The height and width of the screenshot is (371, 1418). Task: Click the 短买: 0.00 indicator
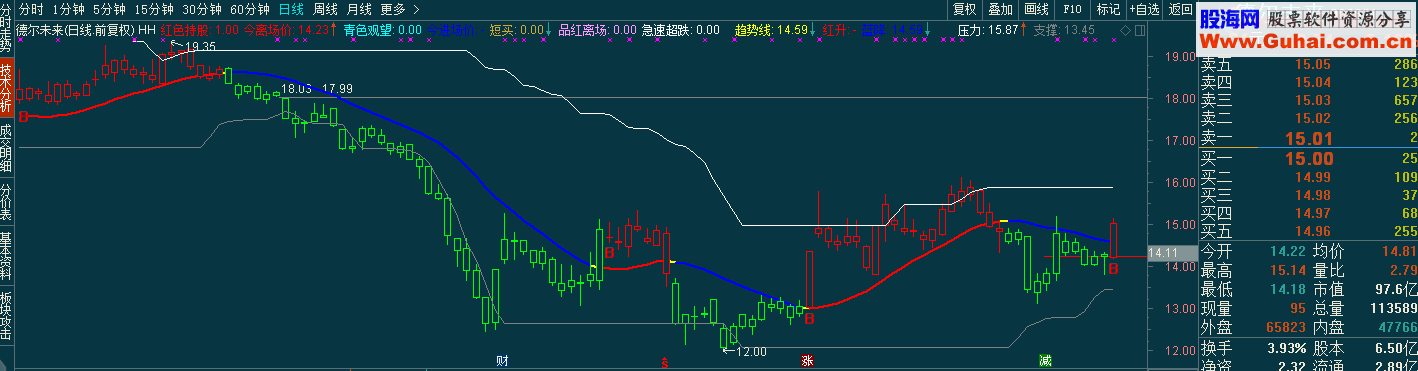(x=518, y=30)
